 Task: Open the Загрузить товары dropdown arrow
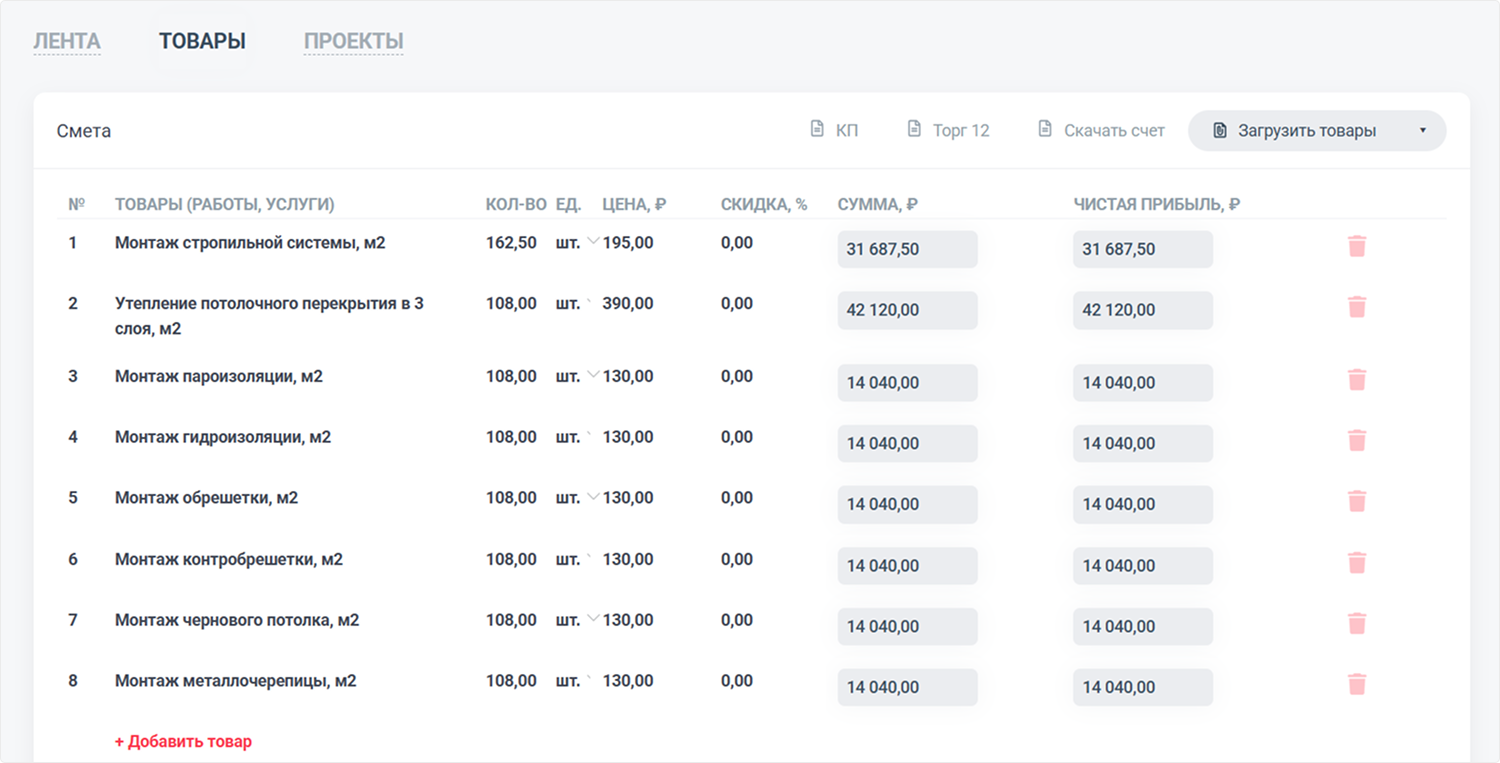(1422, 131)
